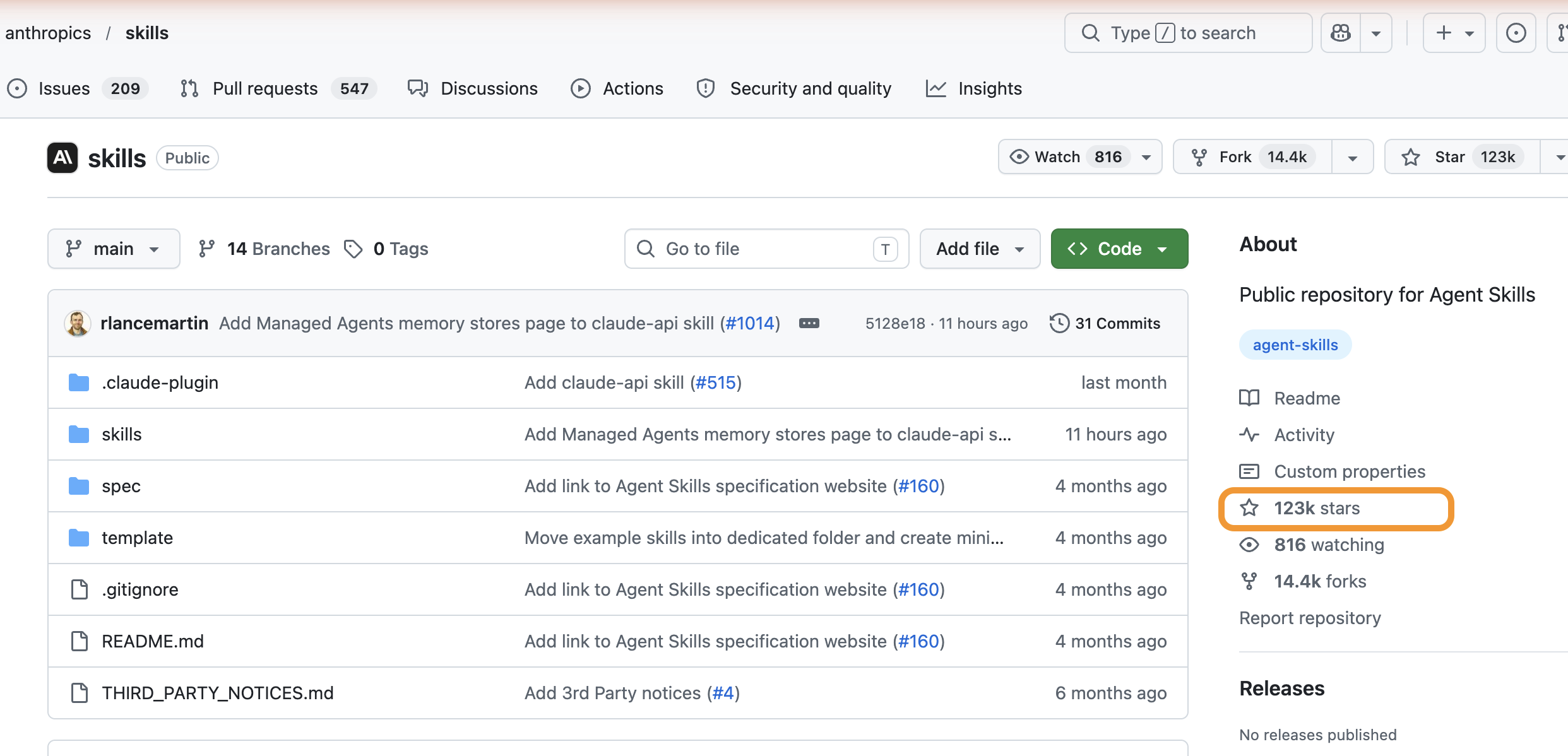
Task: Click rlancemartin's avatar thumbnail
Action: point(78,323)
